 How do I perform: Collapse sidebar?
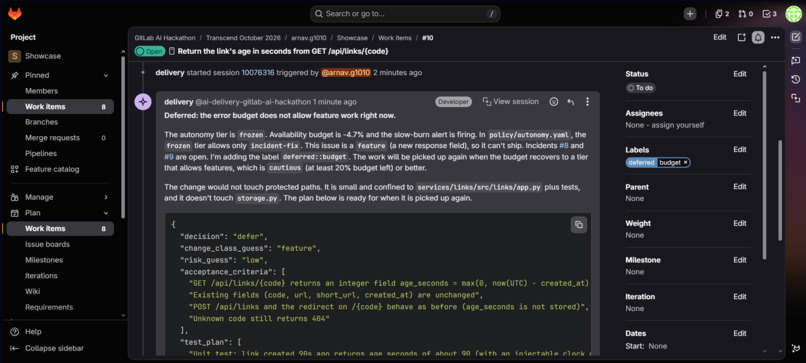click(47, 348)
